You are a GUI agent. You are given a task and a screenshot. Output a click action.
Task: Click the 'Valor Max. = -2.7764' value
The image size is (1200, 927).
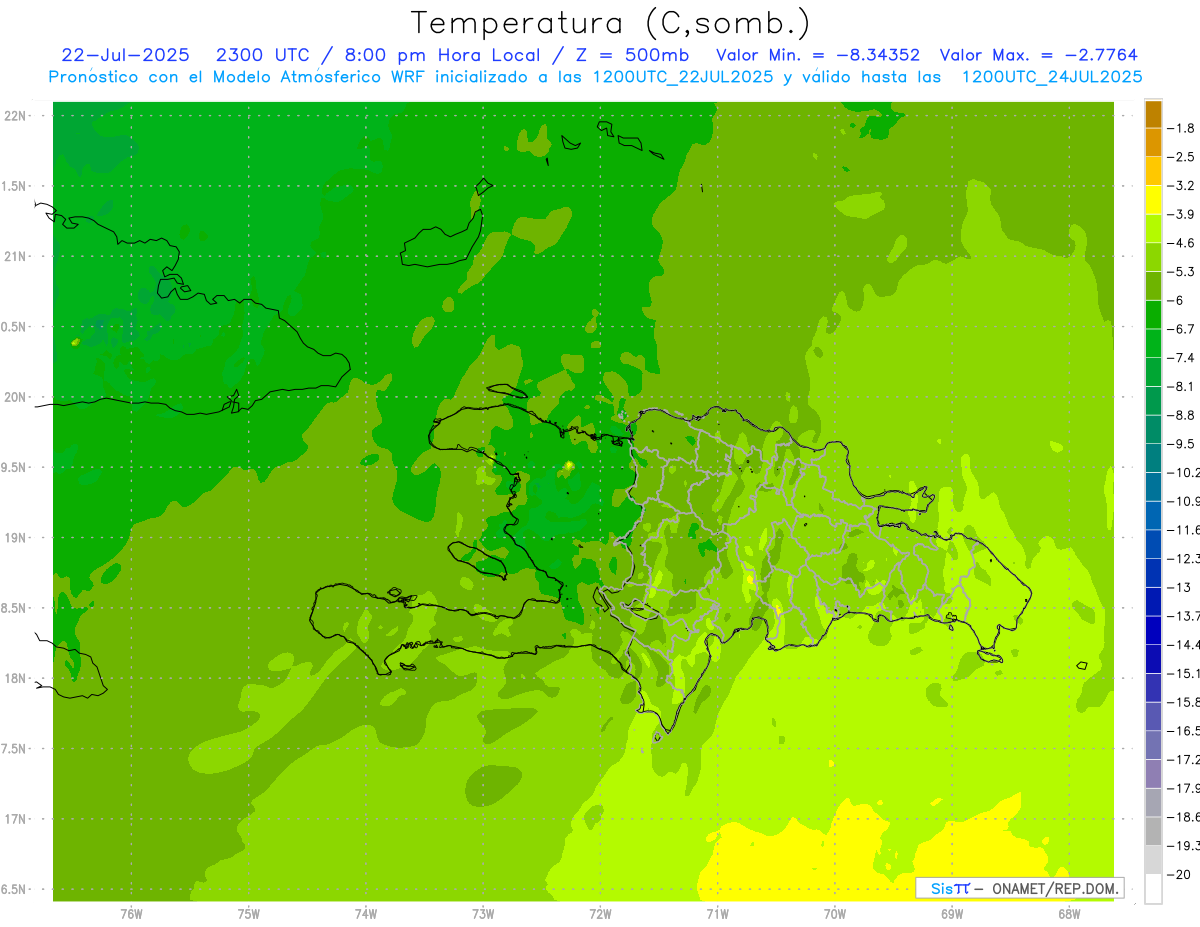point(1038,55)
